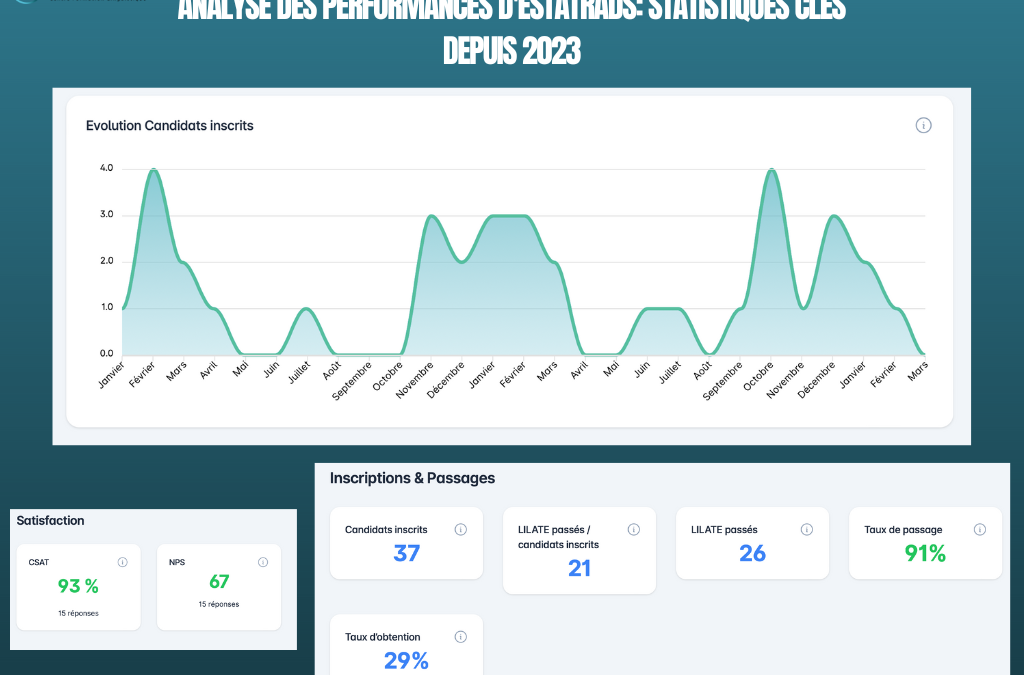Click the 'Candidats inscrits' card label
Viewport: 1024px width, 675px height.
pos(386,529)
